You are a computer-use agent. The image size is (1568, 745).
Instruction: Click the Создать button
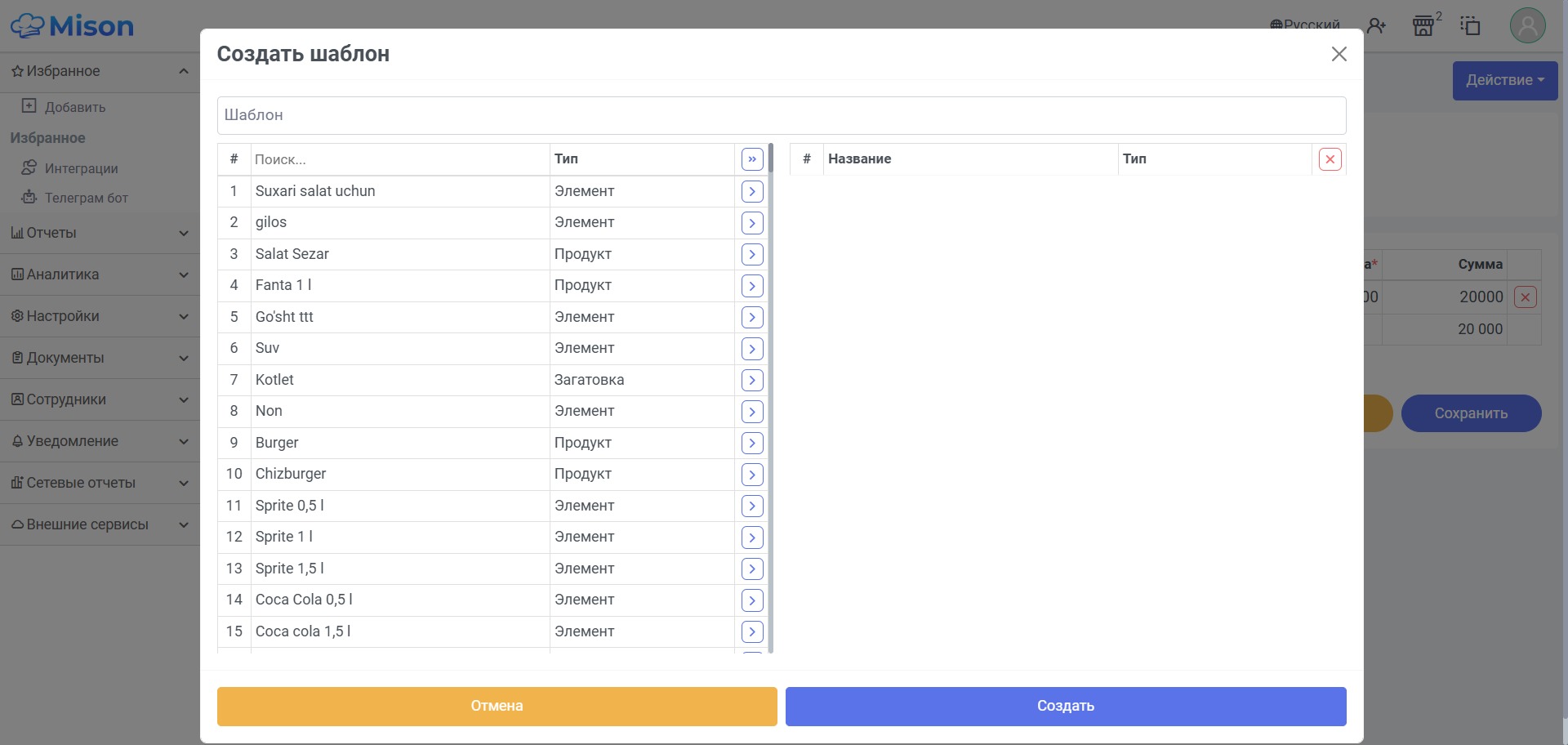tap(1066, 706)
